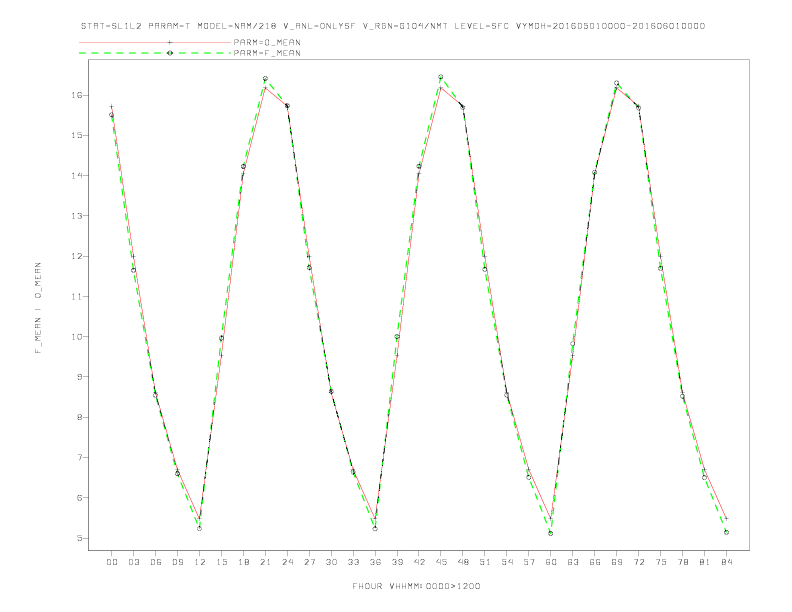Click V_RGN=G104/NMT in the chart title
The width and height of the screenshot is (792, 612).
pyautogui.click(x=406, y=26)
